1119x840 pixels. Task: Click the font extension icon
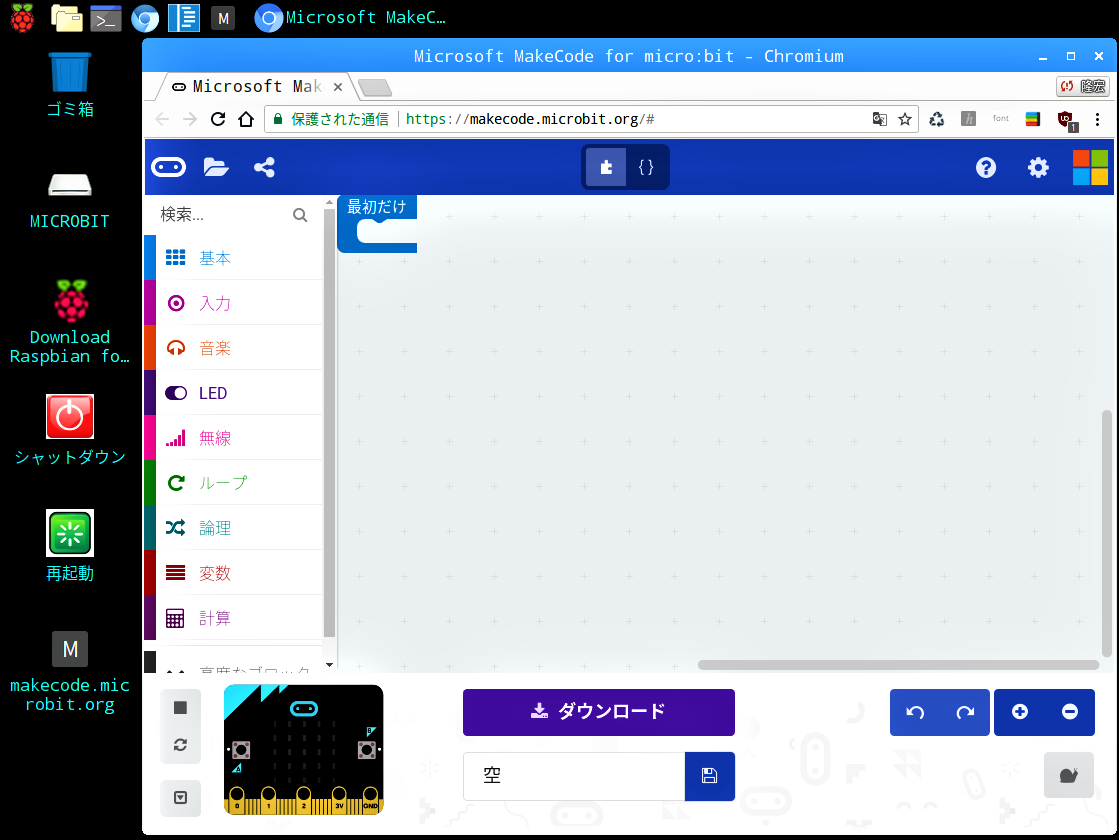pos(1001,118)
